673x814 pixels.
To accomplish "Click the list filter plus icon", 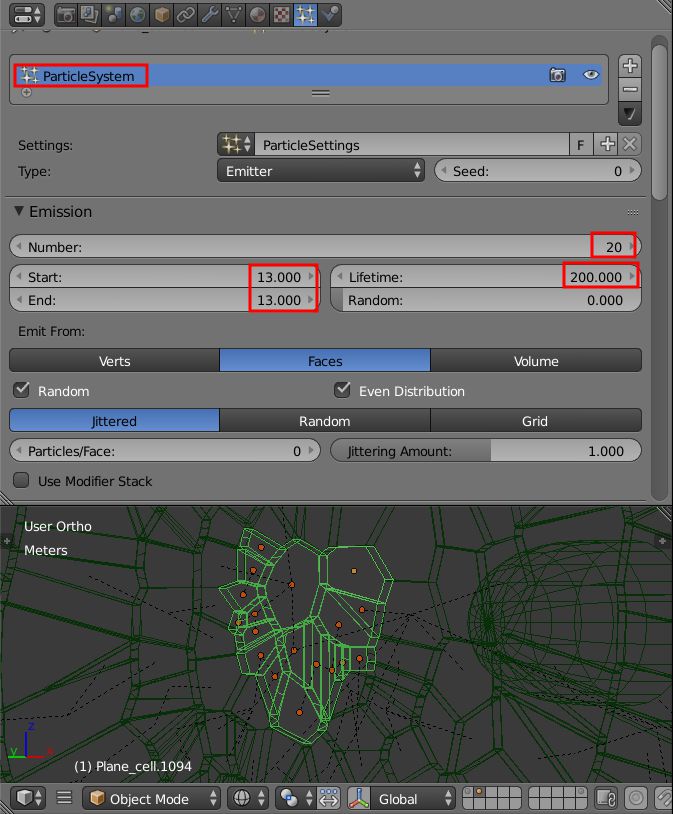I will [x=26, y=93].
